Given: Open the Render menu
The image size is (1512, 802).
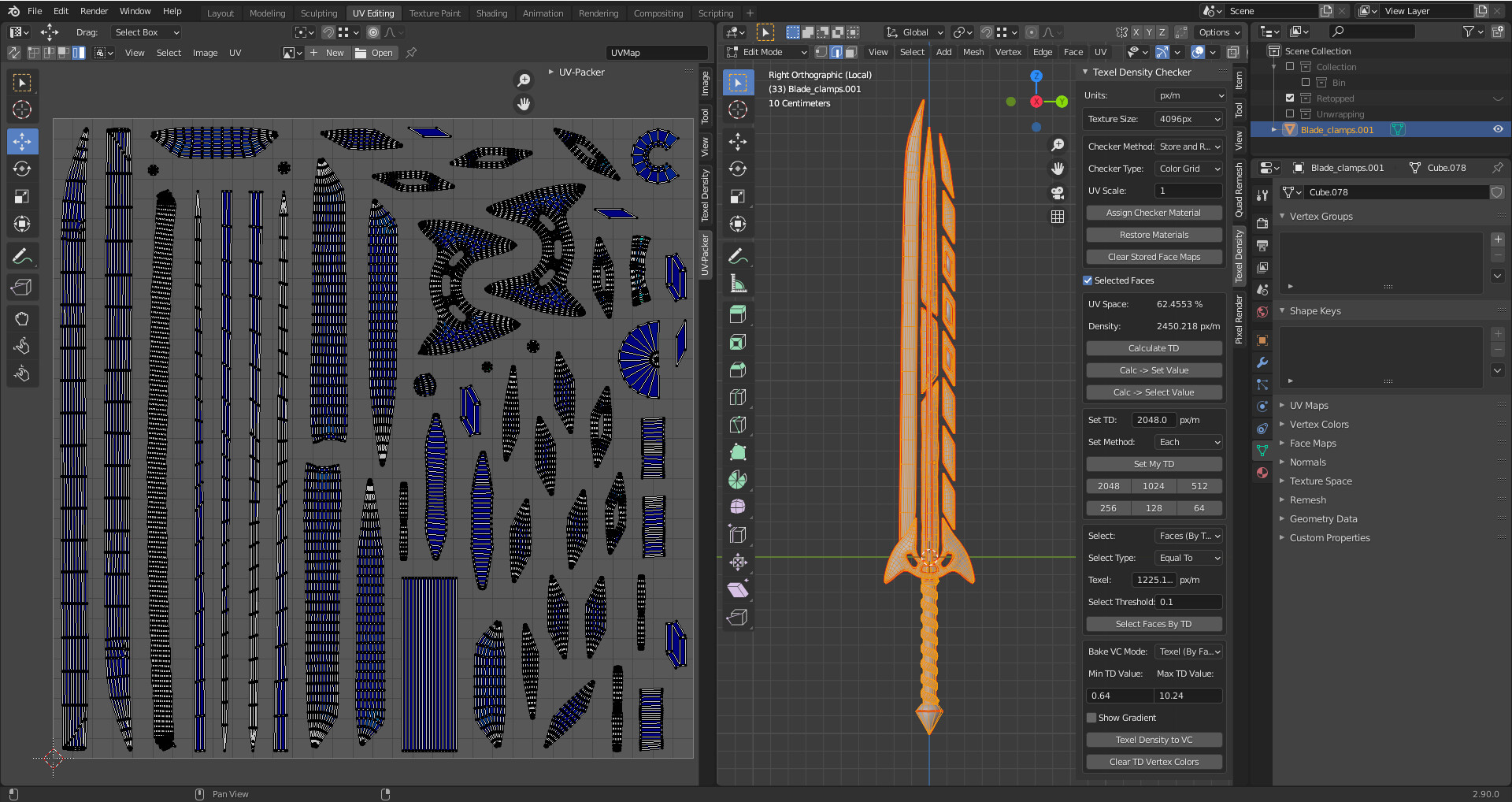Looking at the screenshot, I should [x=94, y=11].
